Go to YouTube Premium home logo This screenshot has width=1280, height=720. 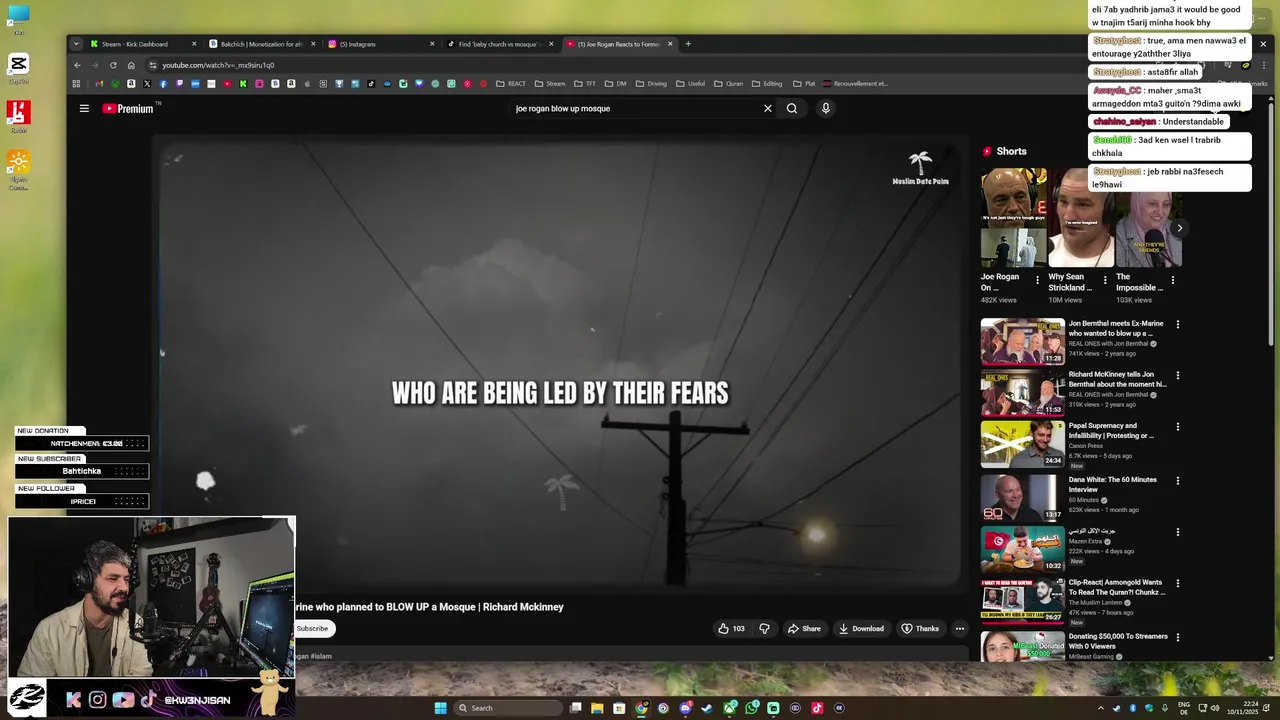[130, 108]
